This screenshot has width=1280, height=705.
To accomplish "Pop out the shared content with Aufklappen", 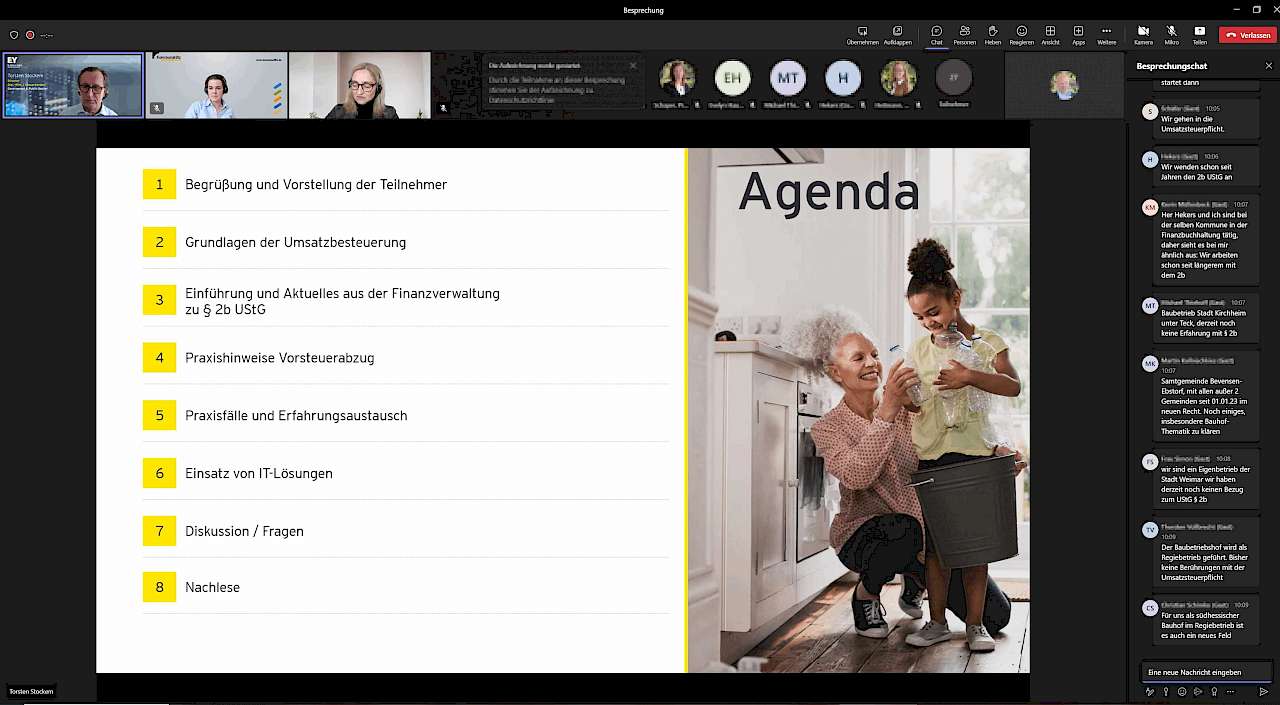I will click(x=897, y=35).
